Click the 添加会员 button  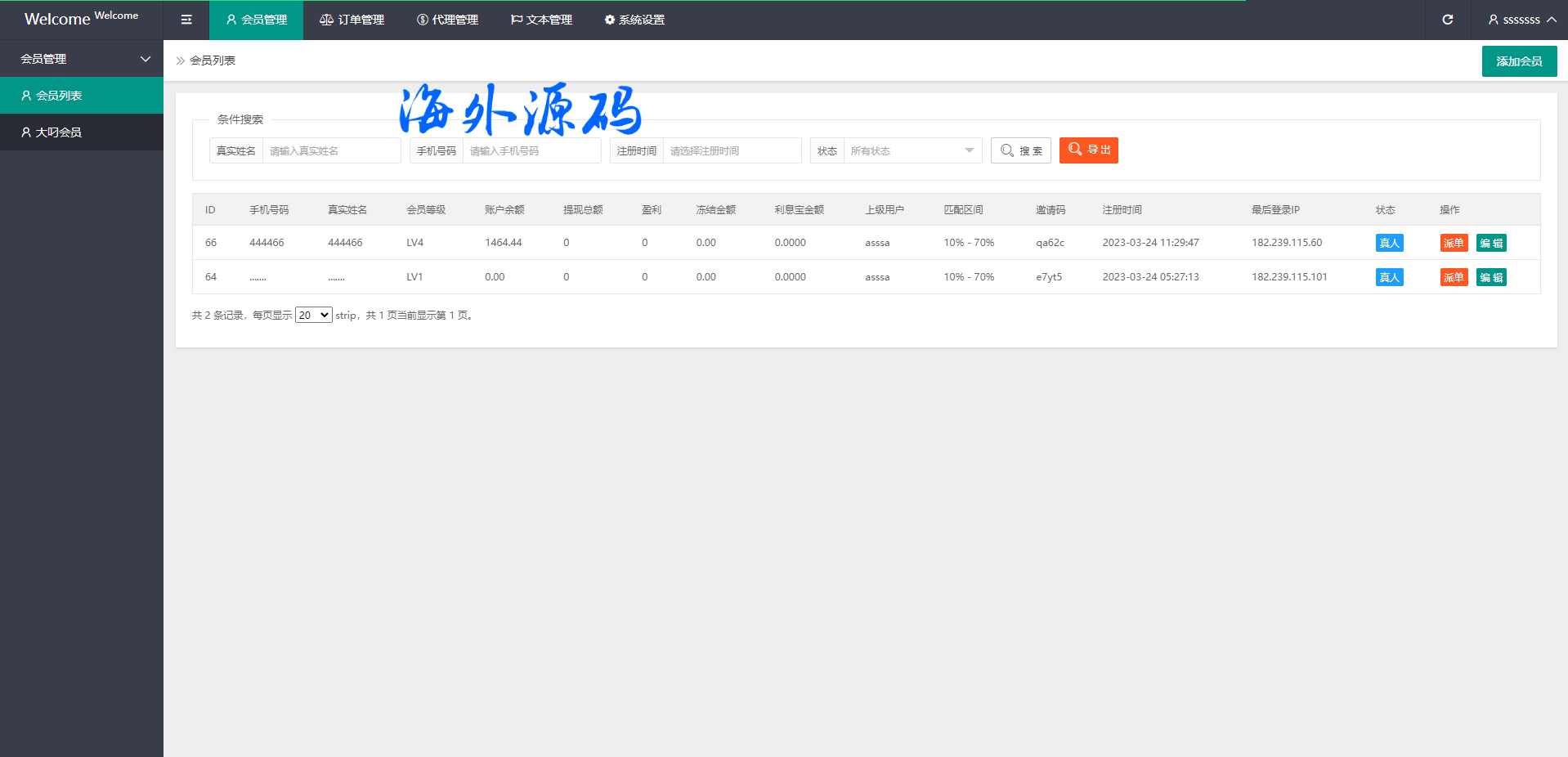pyautogui.click(x=1519, y=61)
